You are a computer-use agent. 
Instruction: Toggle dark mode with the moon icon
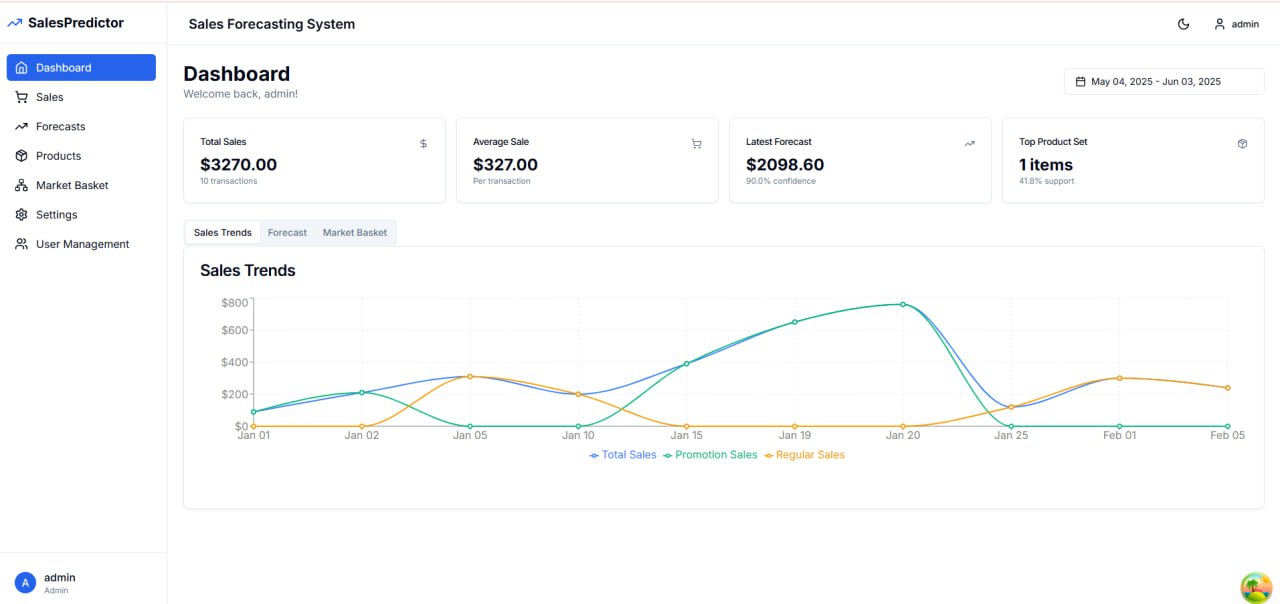tap(1183, 23)
